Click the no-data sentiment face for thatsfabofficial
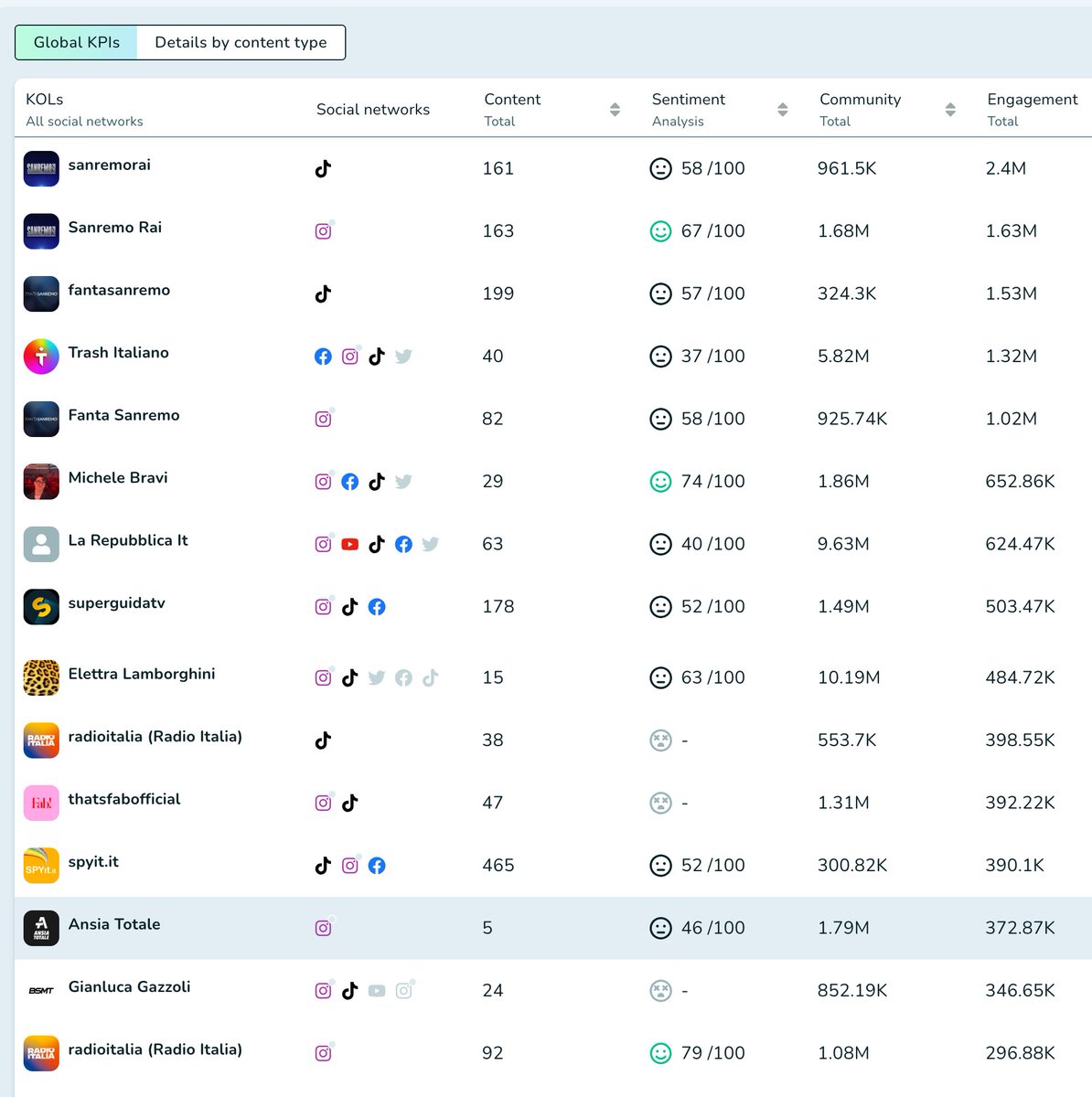 (x=660, y=803)
